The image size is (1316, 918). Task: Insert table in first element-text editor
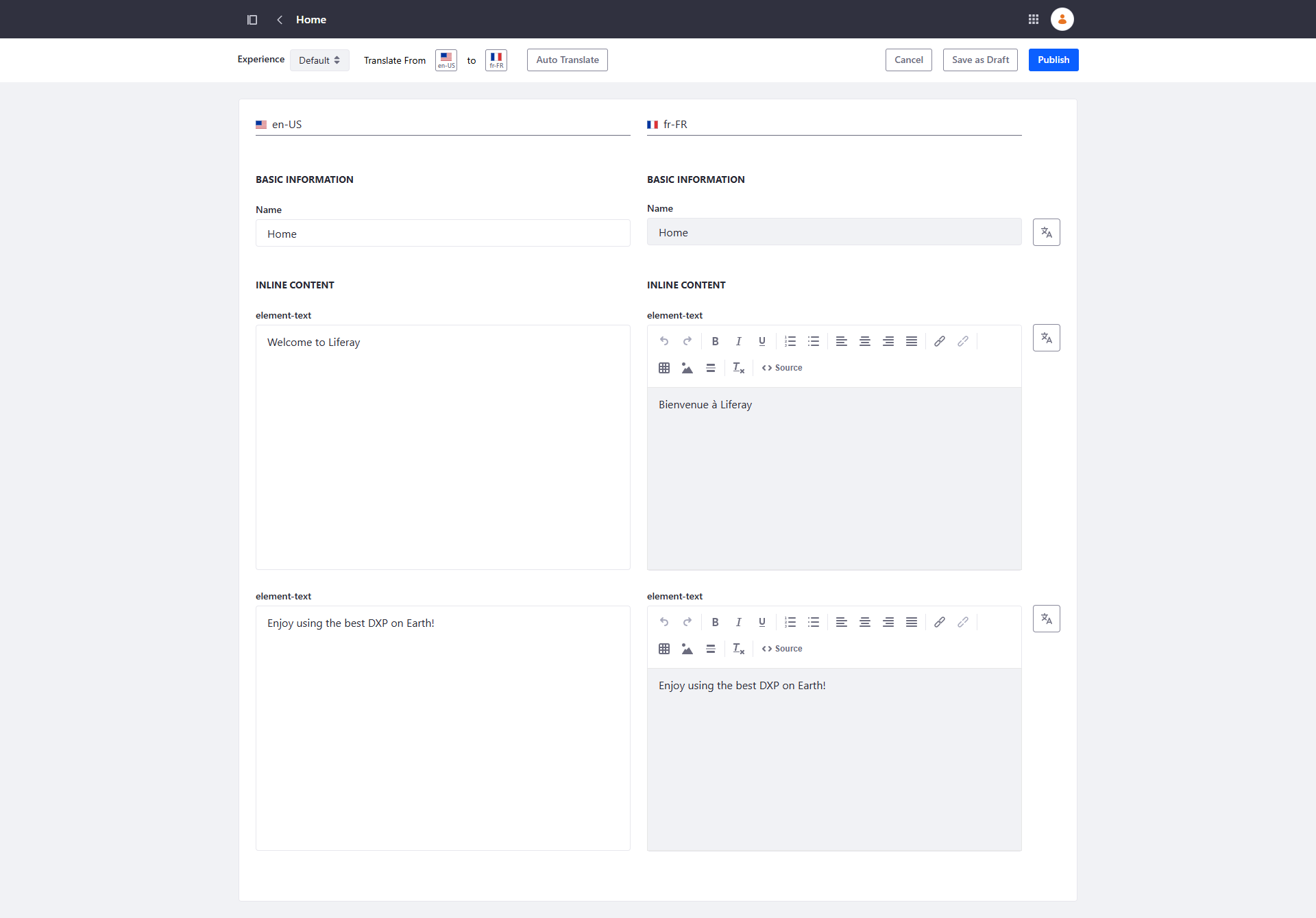point(664,368)
